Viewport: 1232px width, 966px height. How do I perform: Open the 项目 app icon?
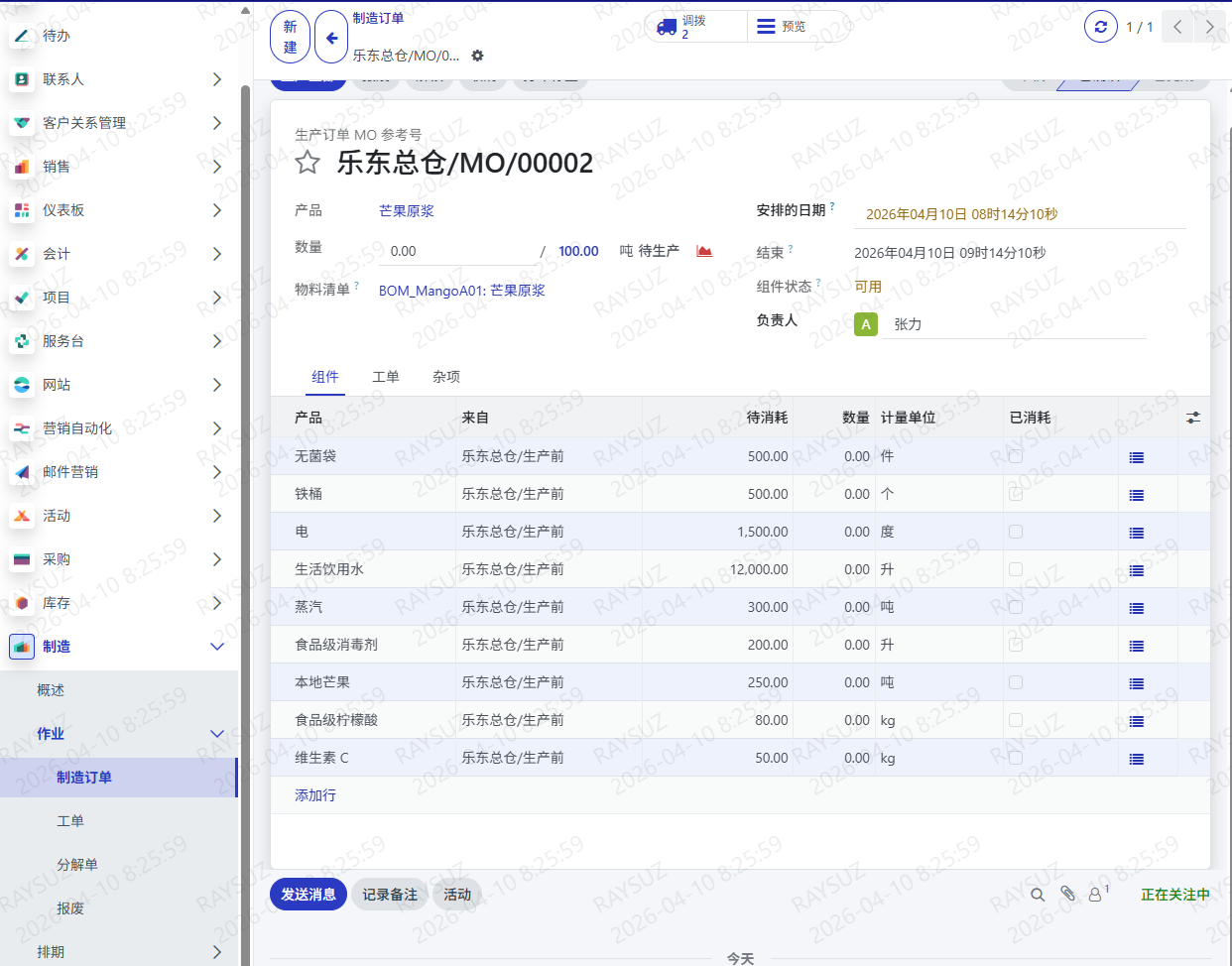point(22,298)
